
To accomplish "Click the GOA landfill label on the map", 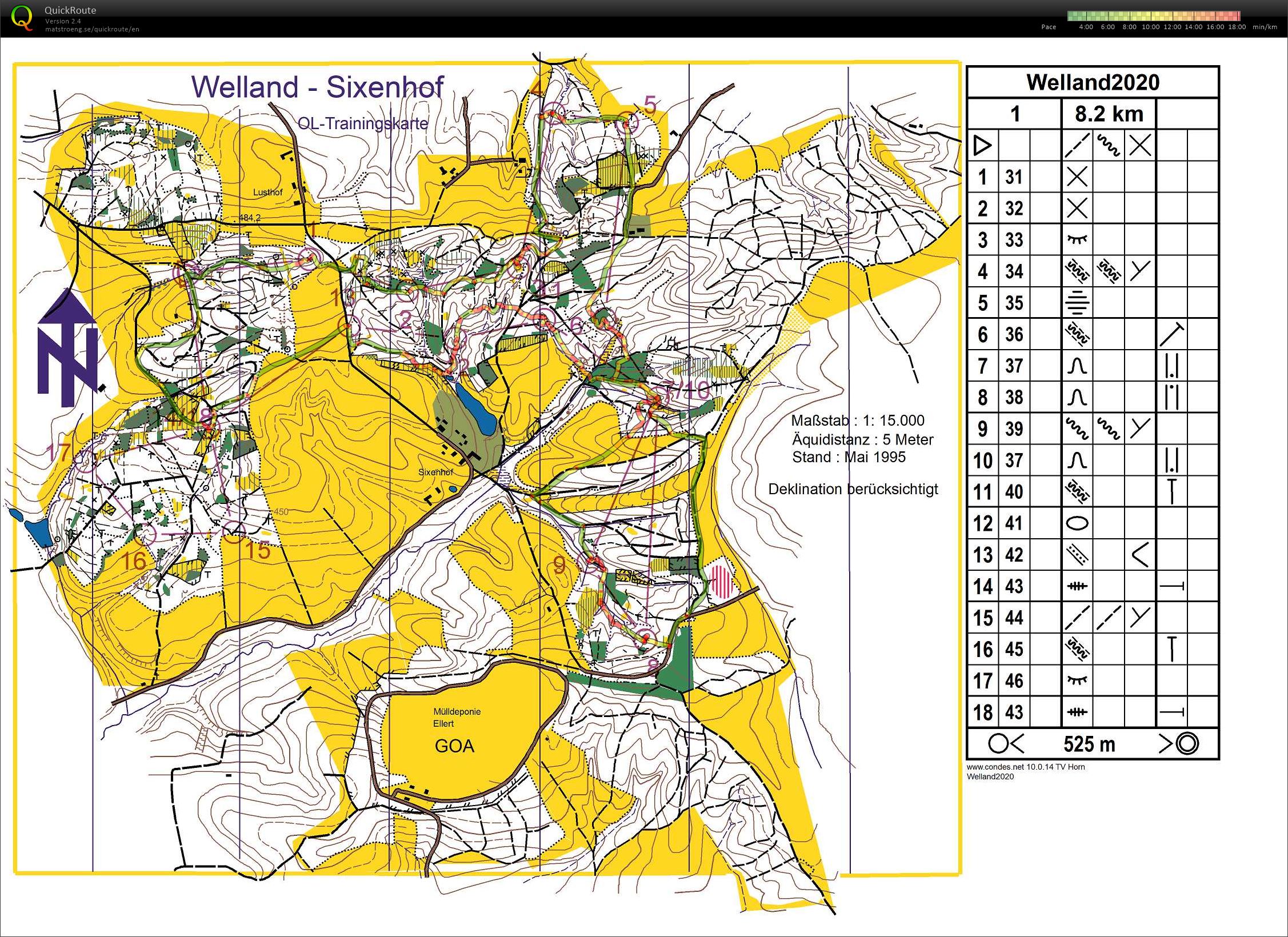I will 454,746.
